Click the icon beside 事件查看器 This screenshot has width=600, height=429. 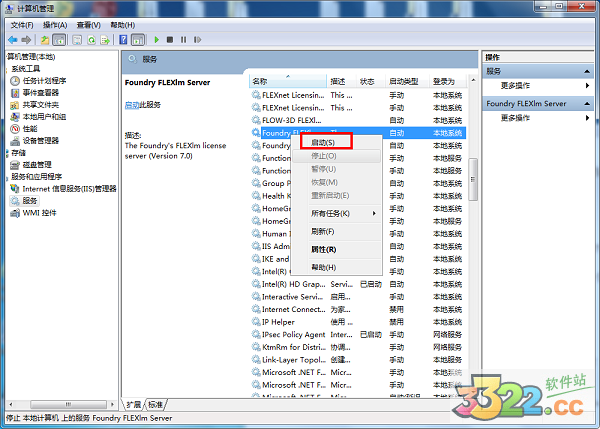[x=15, y=93]
